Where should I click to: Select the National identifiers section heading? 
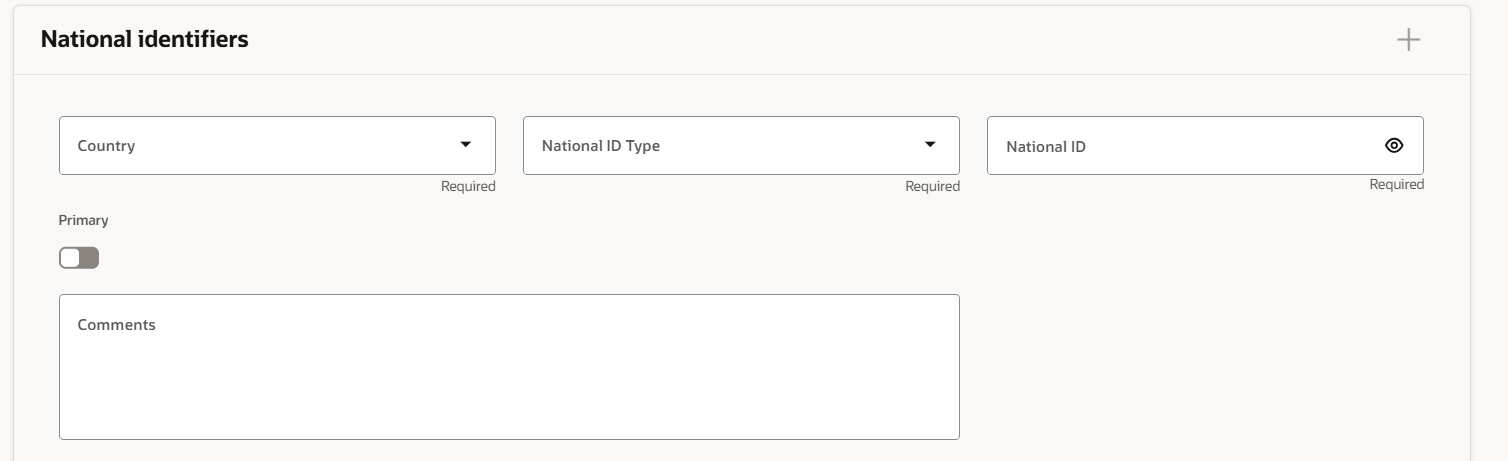[145, 40]
